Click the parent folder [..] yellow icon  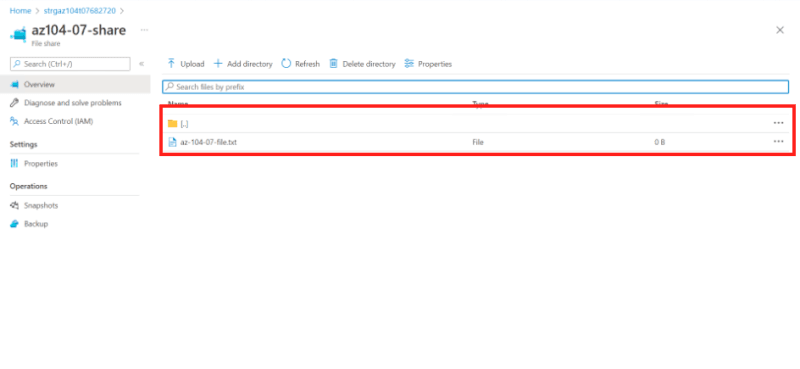[x=172, y=124]
